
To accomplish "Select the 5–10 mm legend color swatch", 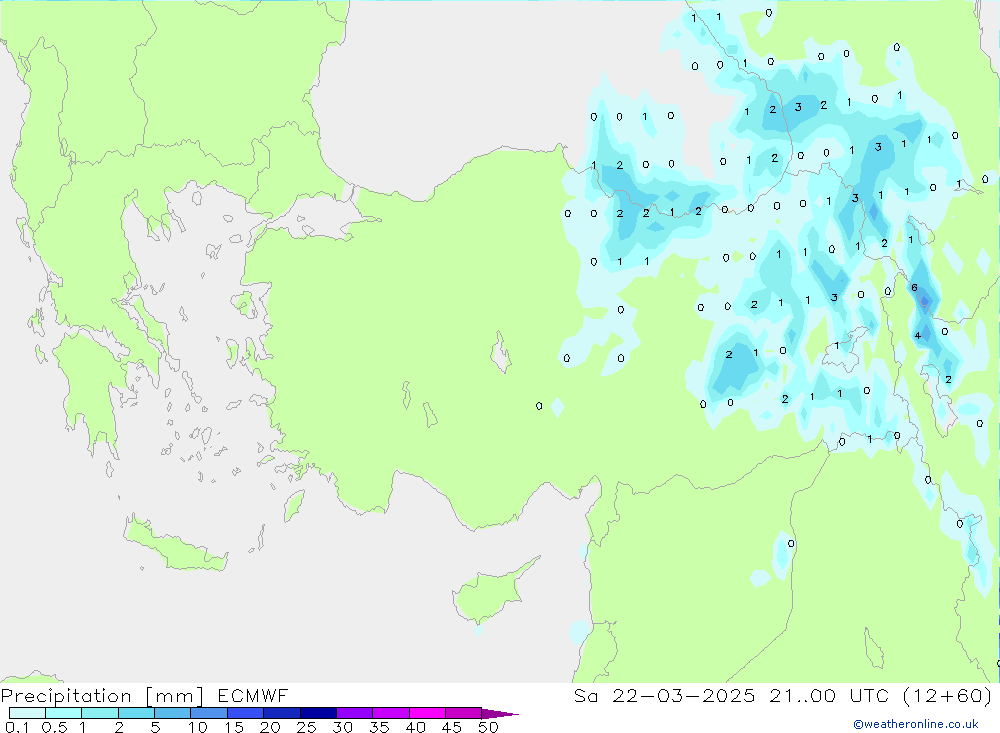I will click(172, 713).
